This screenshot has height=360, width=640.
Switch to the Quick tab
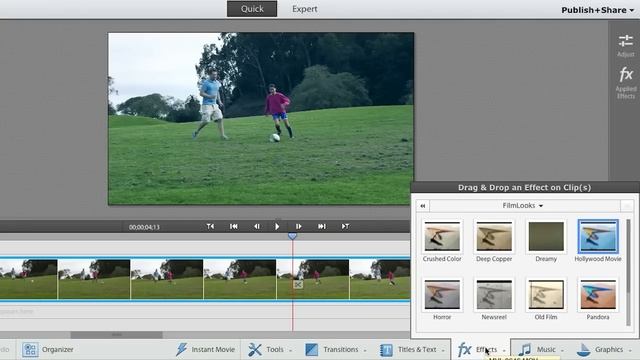(252, 9)
